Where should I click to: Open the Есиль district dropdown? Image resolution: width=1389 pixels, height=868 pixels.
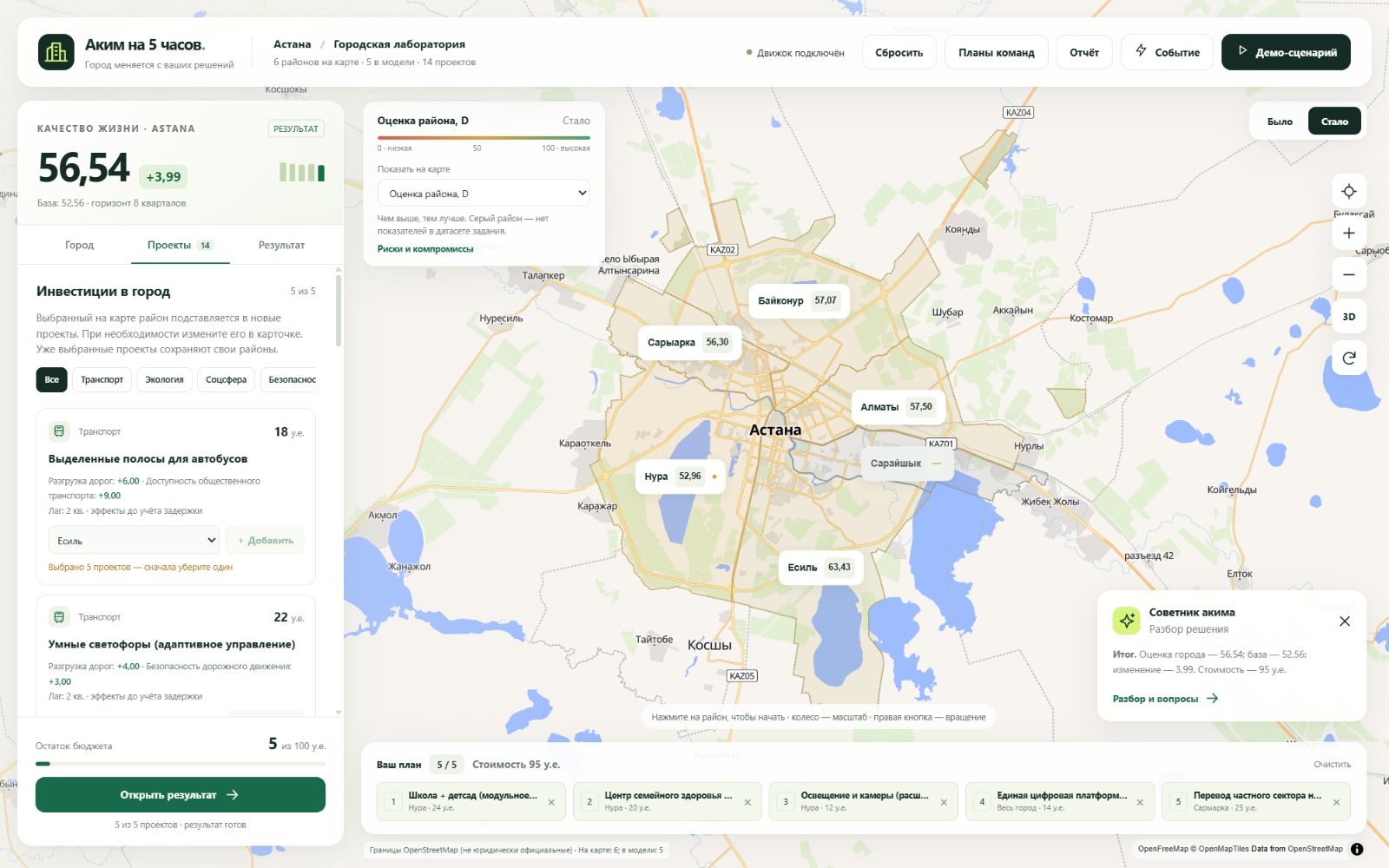pyautogui.click(x=134, y=540)
